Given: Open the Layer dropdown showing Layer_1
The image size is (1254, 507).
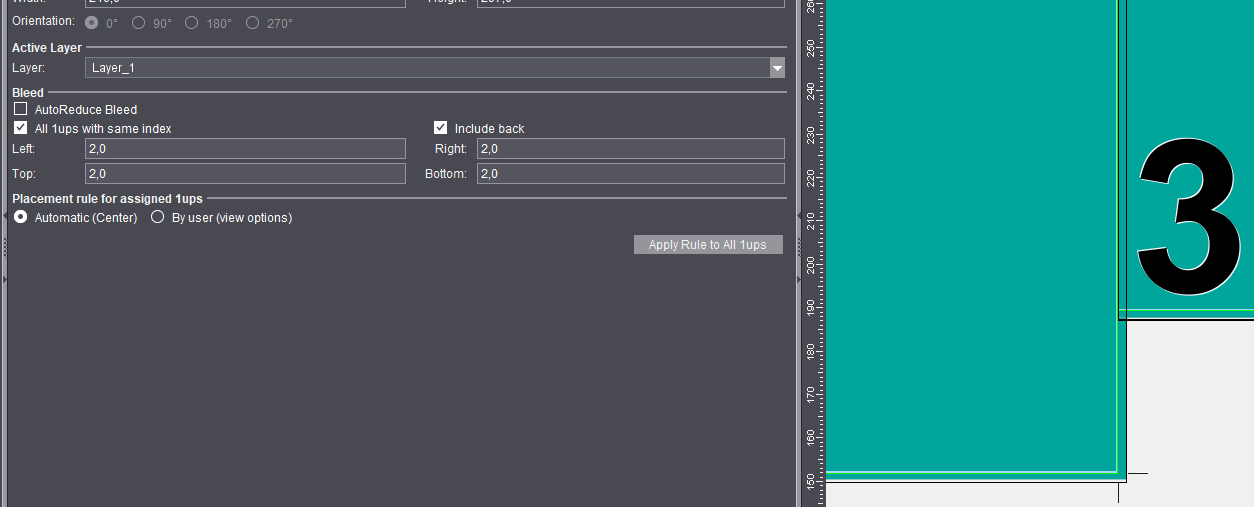Looking at the screenshot, I should (435, 68).
